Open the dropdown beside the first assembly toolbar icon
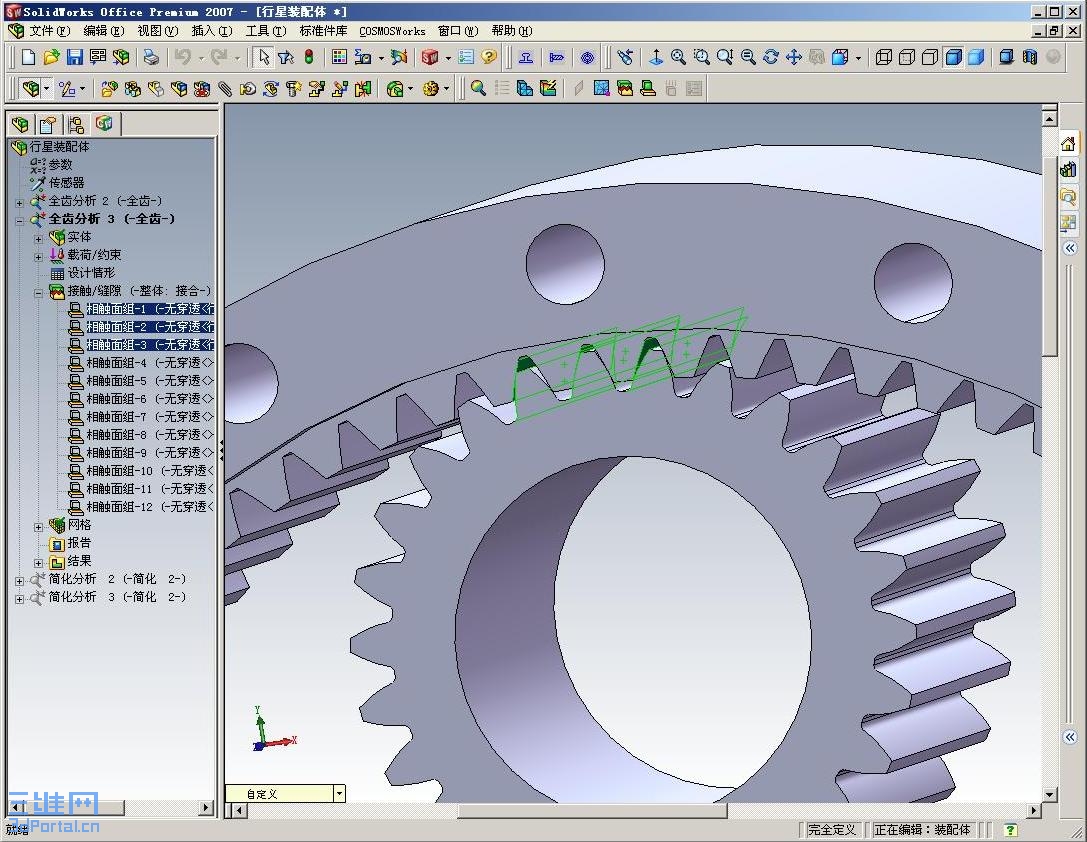1087x842 pixels. click(x=46, y=89)
